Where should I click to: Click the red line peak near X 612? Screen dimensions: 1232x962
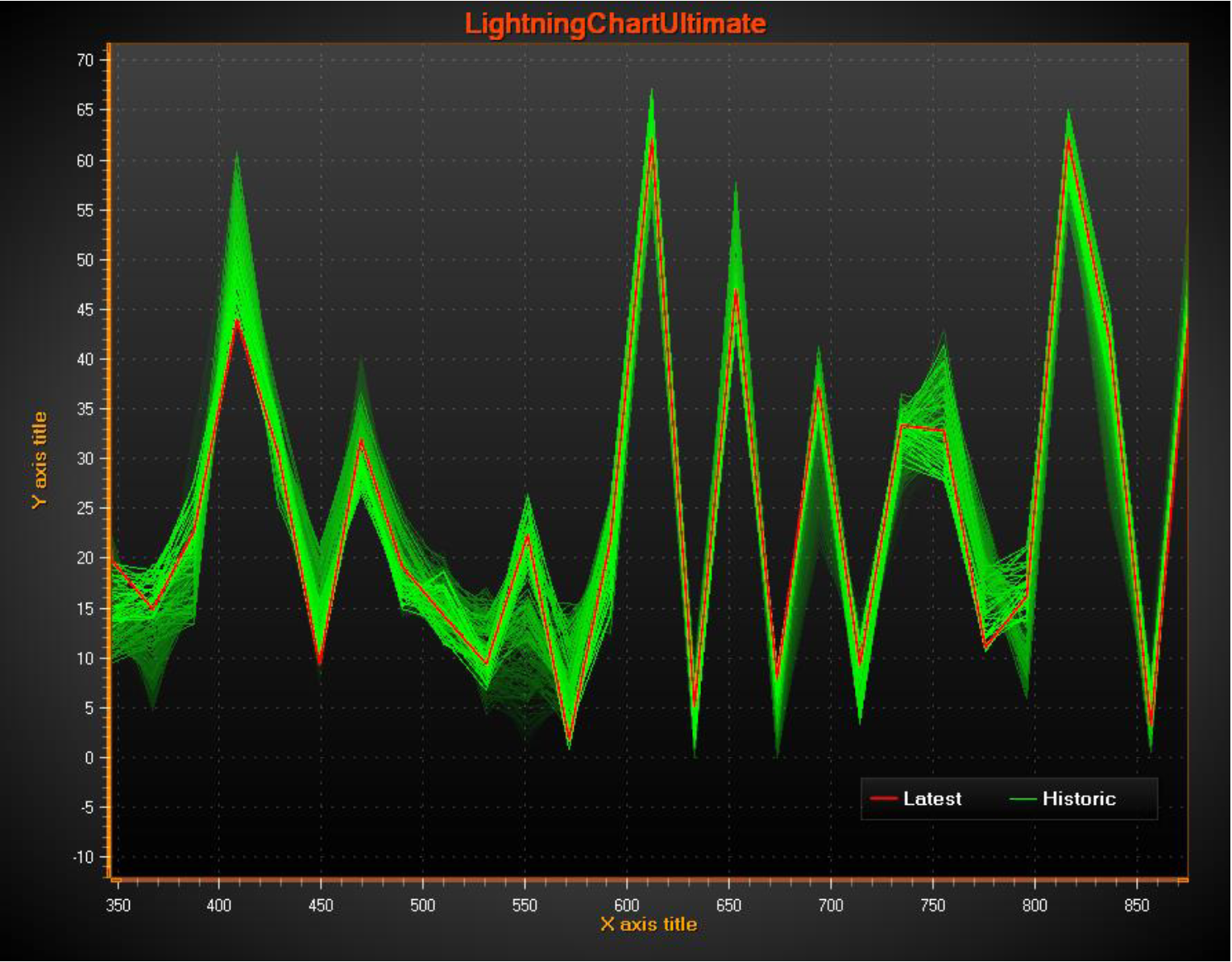point(652,140)
